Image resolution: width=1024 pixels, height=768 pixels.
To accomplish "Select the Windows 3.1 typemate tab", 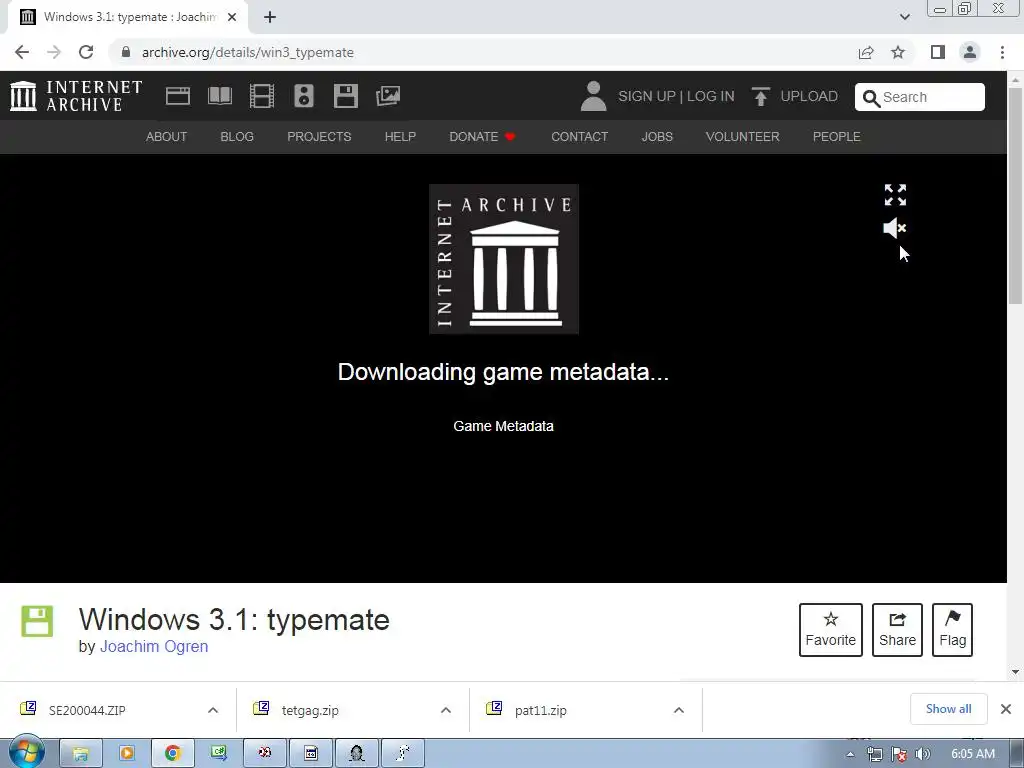I will click(x=129, y=18).
